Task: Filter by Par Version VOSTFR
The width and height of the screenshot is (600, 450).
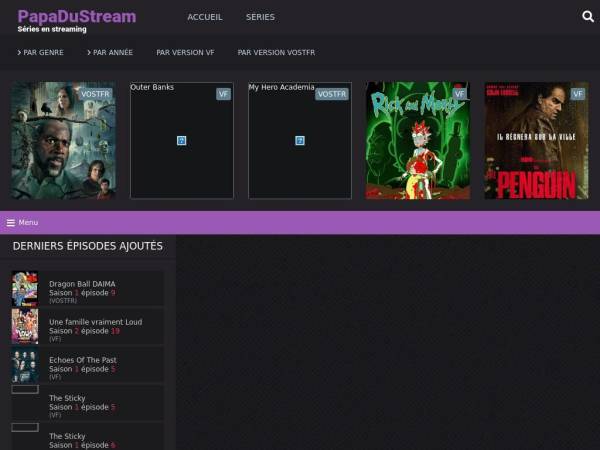Action: coord(276,52)
